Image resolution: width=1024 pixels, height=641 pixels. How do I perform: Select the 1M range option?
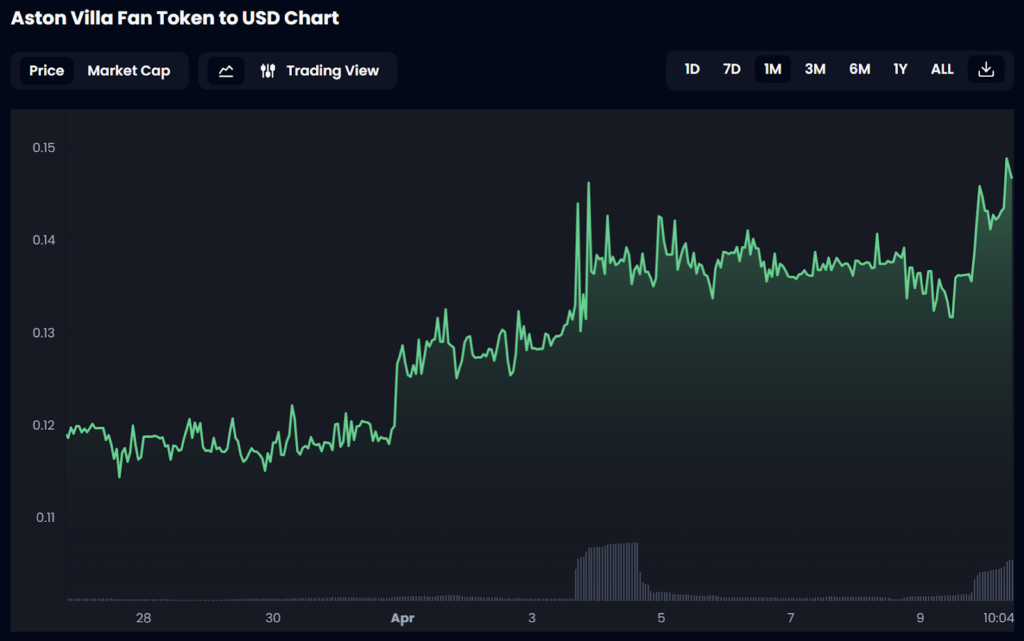772,69
